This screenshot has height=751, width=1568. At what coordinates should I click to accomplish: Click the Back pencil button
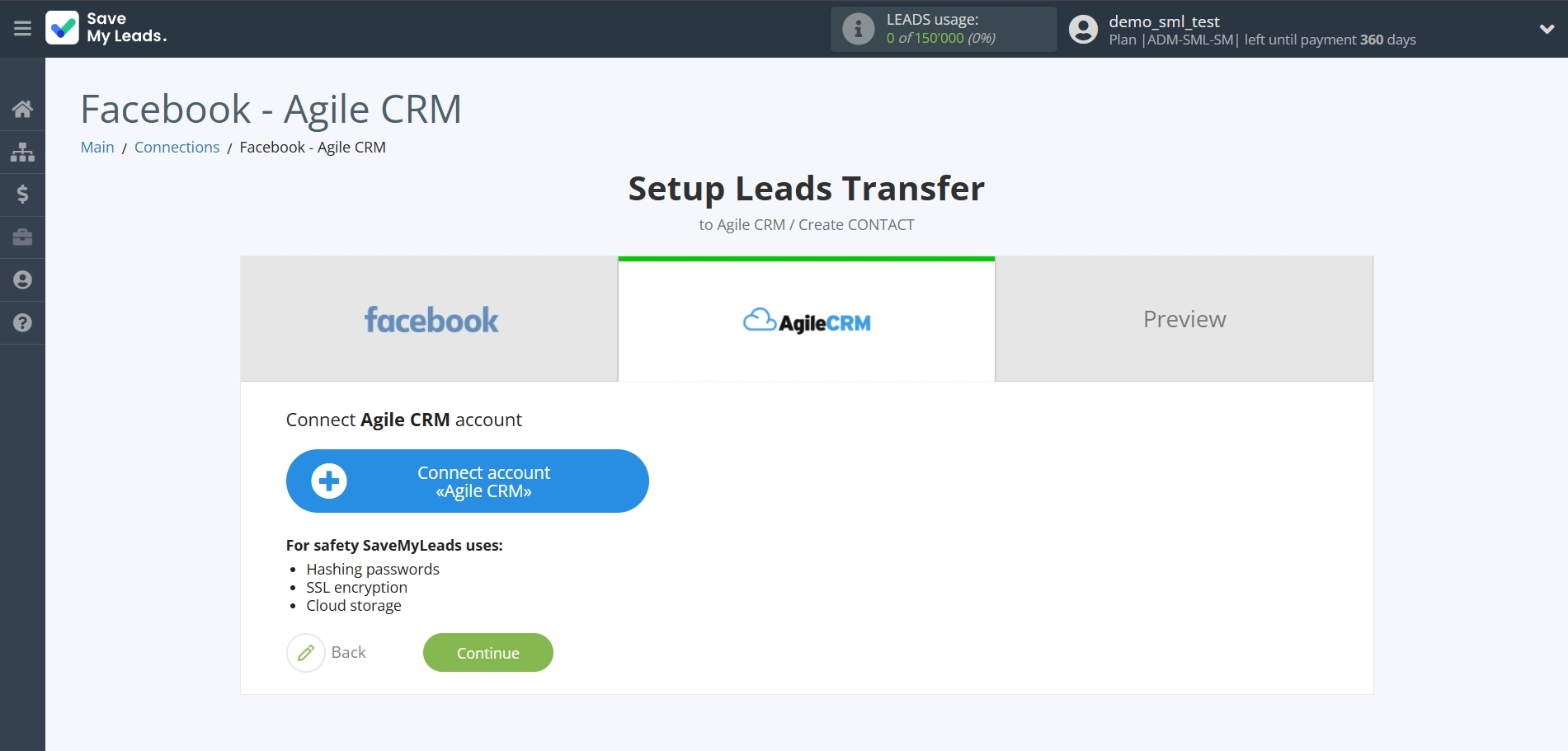point(306,653)
